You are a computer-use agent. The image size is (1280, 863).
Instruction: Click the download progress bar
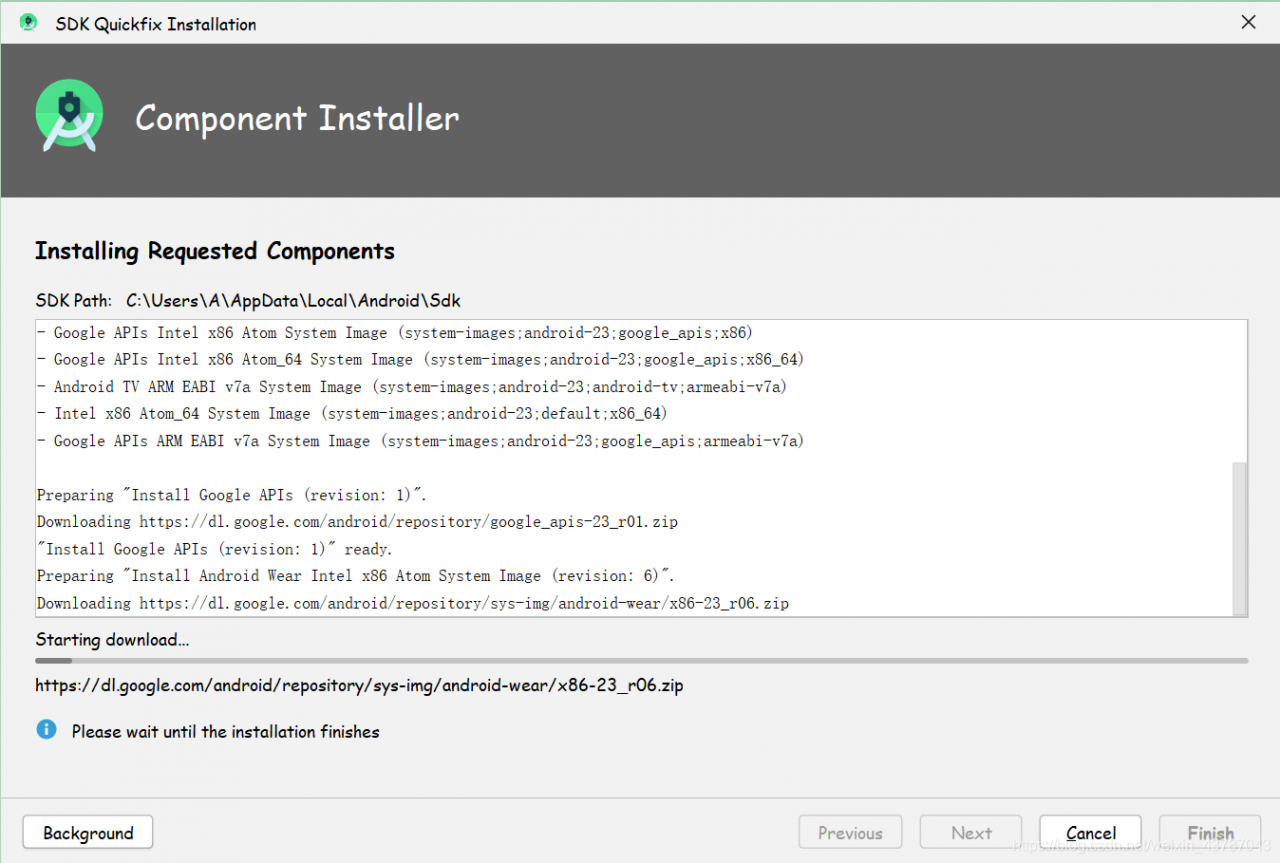coord(640,660)
